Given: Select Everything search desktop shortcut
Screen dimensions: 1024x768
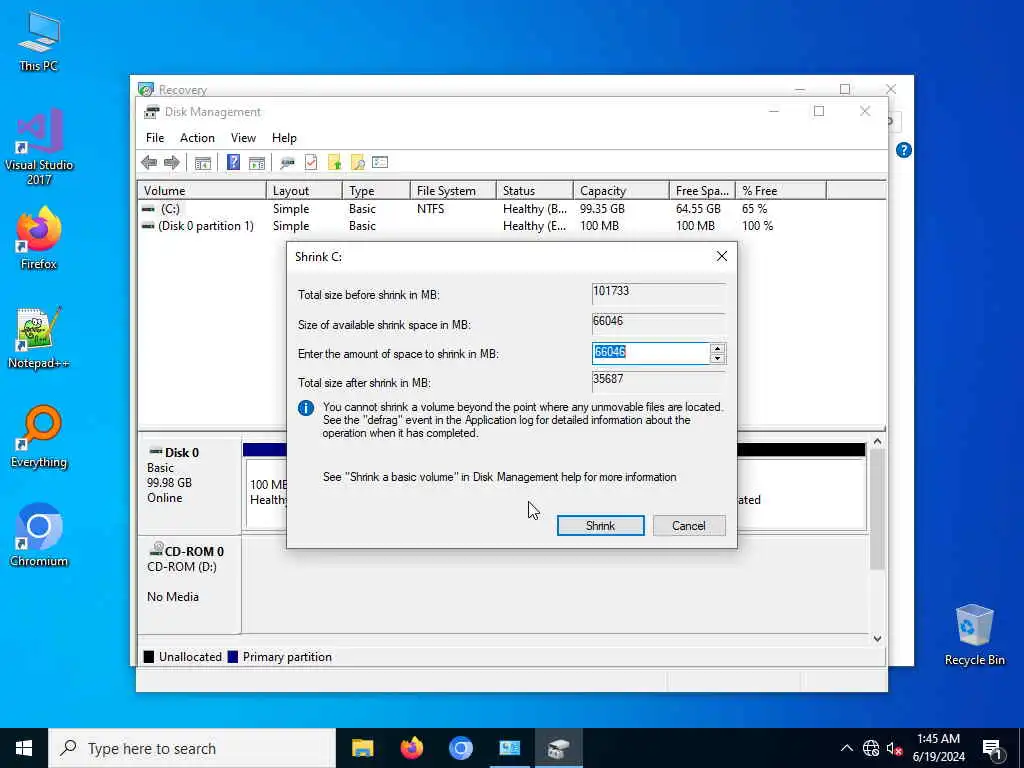Looking at the screenshot, I should [x=39, y=437].
